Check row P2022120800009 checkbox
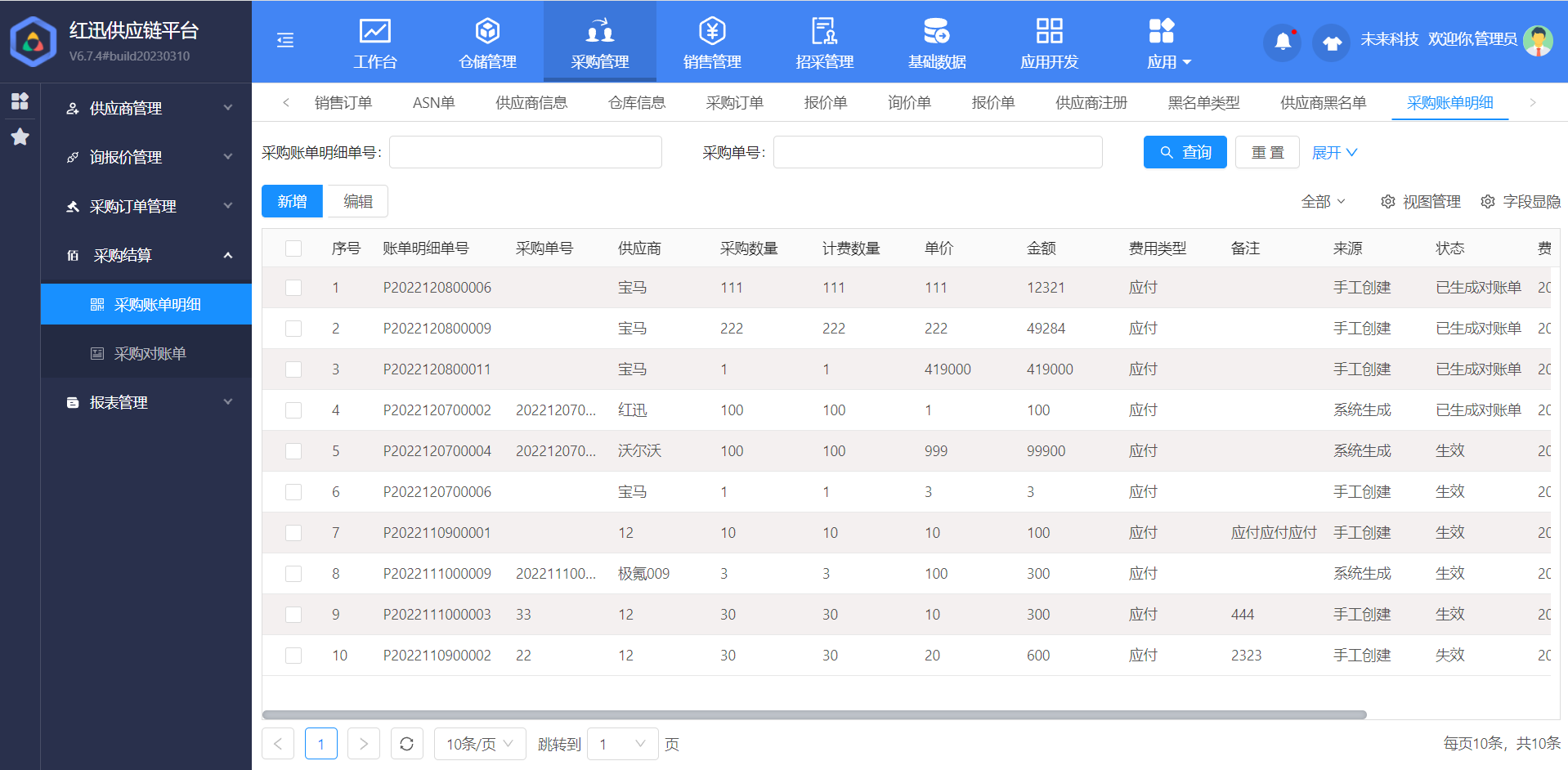 [x=293, y=329]
